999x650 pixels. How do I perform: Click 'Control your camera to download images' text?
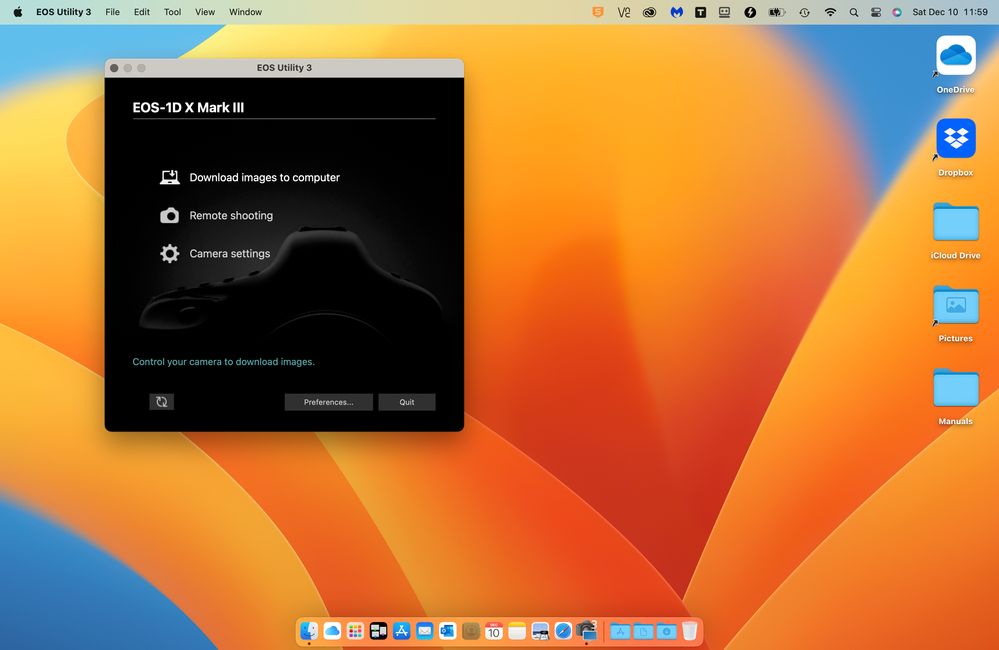(224, 361)
